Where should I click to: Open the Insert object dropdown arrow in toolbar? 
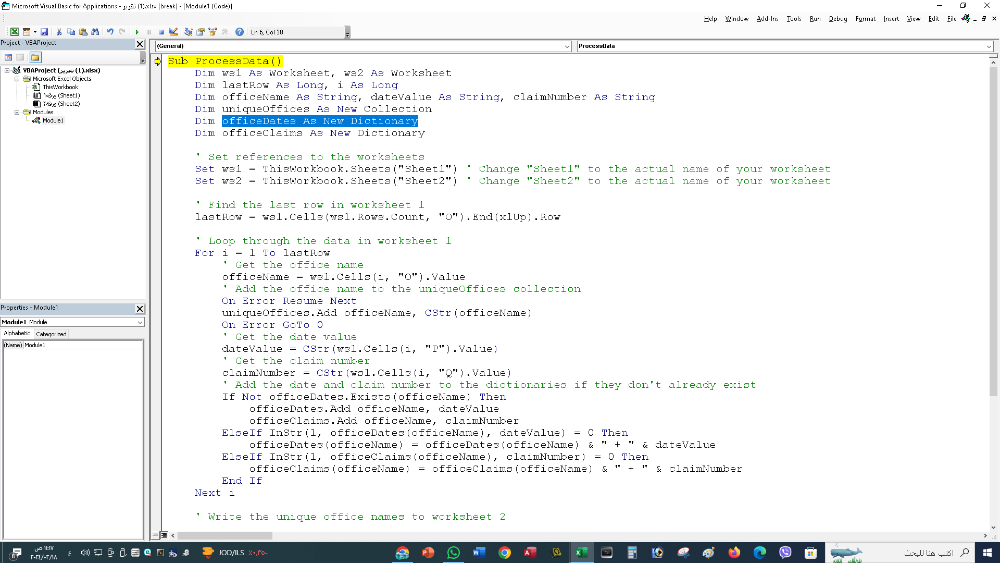pos(35,32)
